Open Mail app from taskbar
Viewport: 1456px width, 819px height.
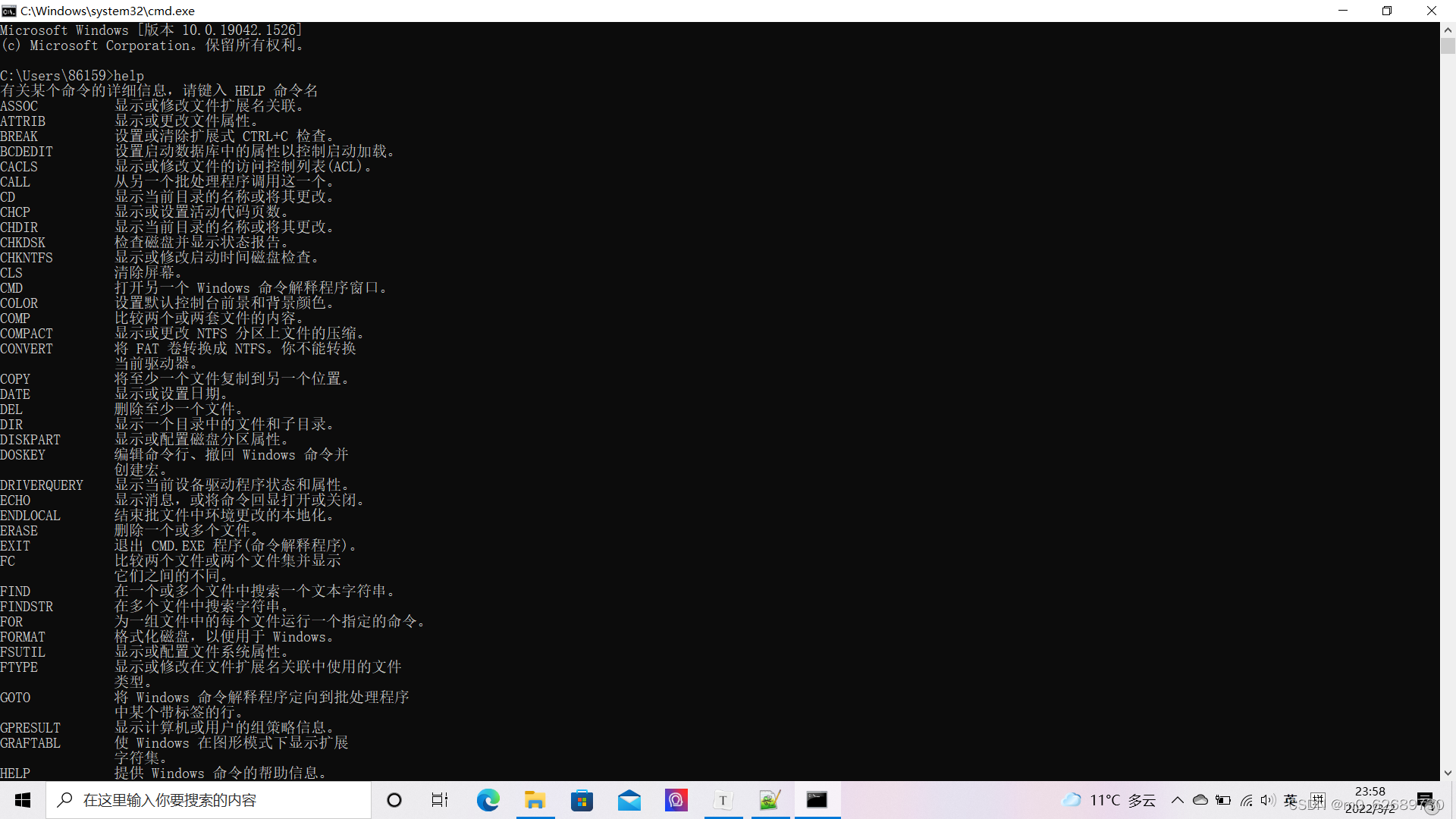point(629,800)
